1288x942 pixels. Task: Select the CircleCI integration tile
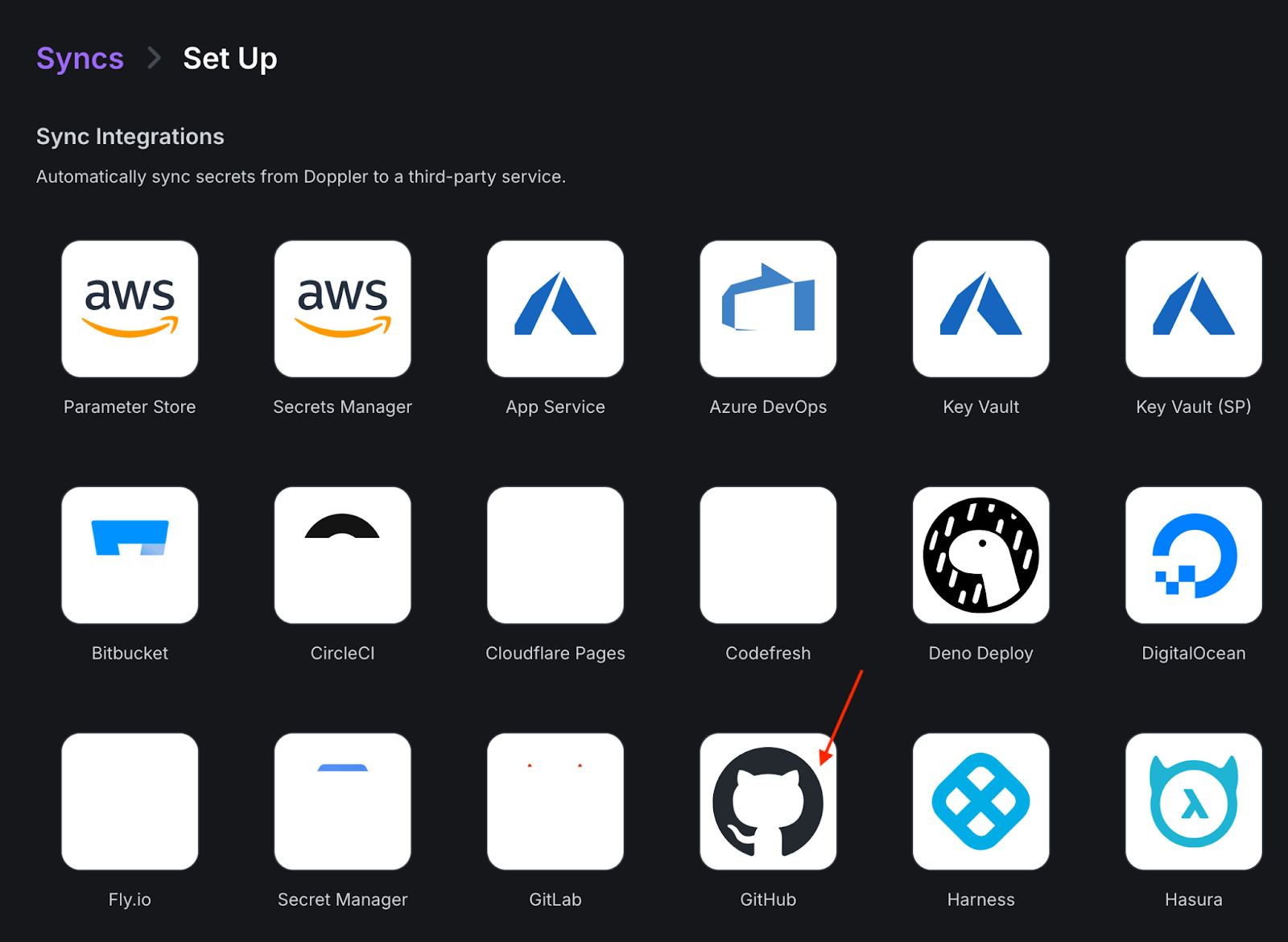point(342,556)
